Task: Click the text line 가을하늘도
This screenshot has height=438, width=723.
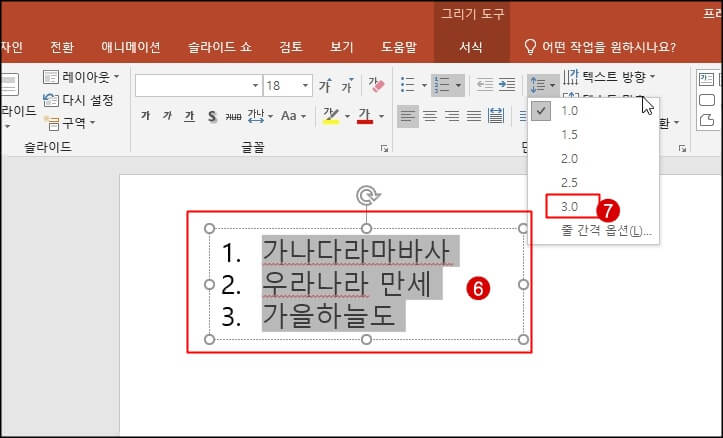Action: [x=328, y=316]
